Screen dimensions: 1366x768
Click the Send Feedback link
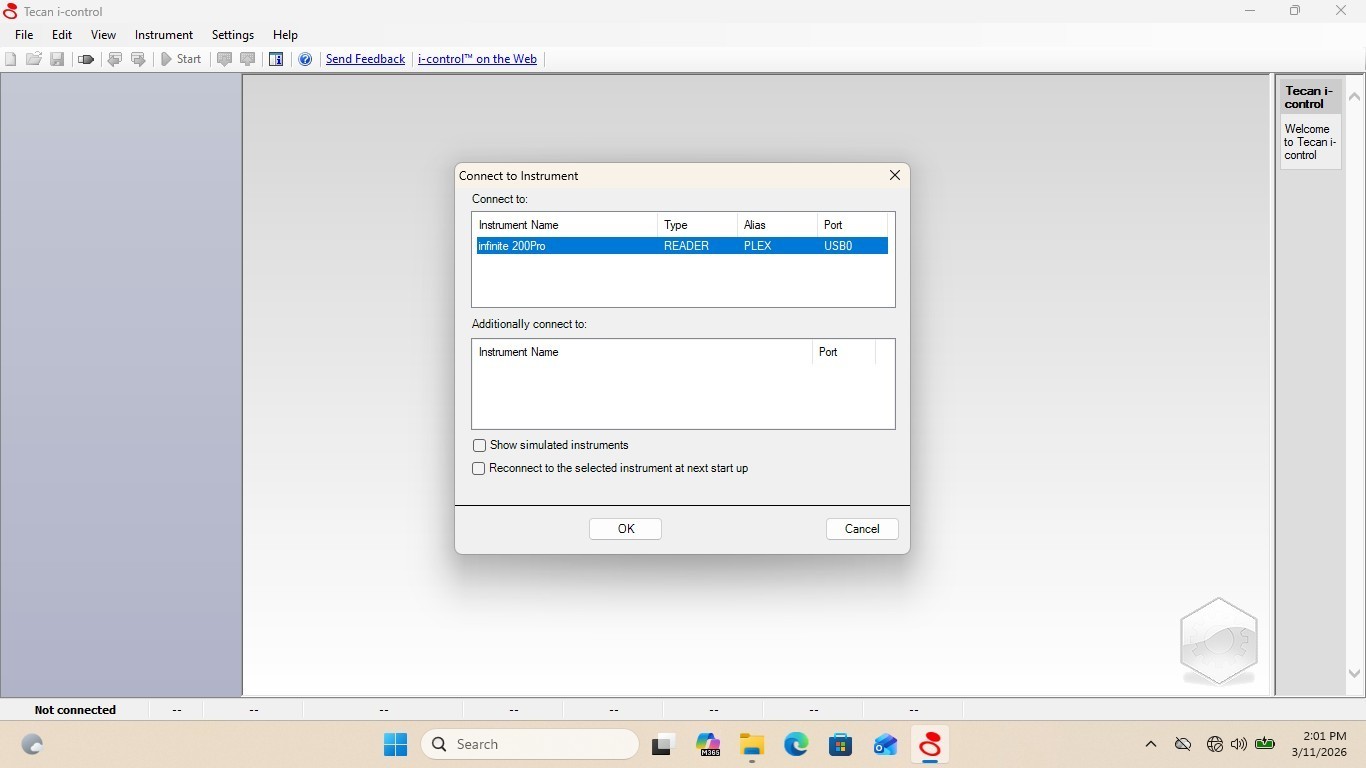pyautogui.click(x=365, y=59)
